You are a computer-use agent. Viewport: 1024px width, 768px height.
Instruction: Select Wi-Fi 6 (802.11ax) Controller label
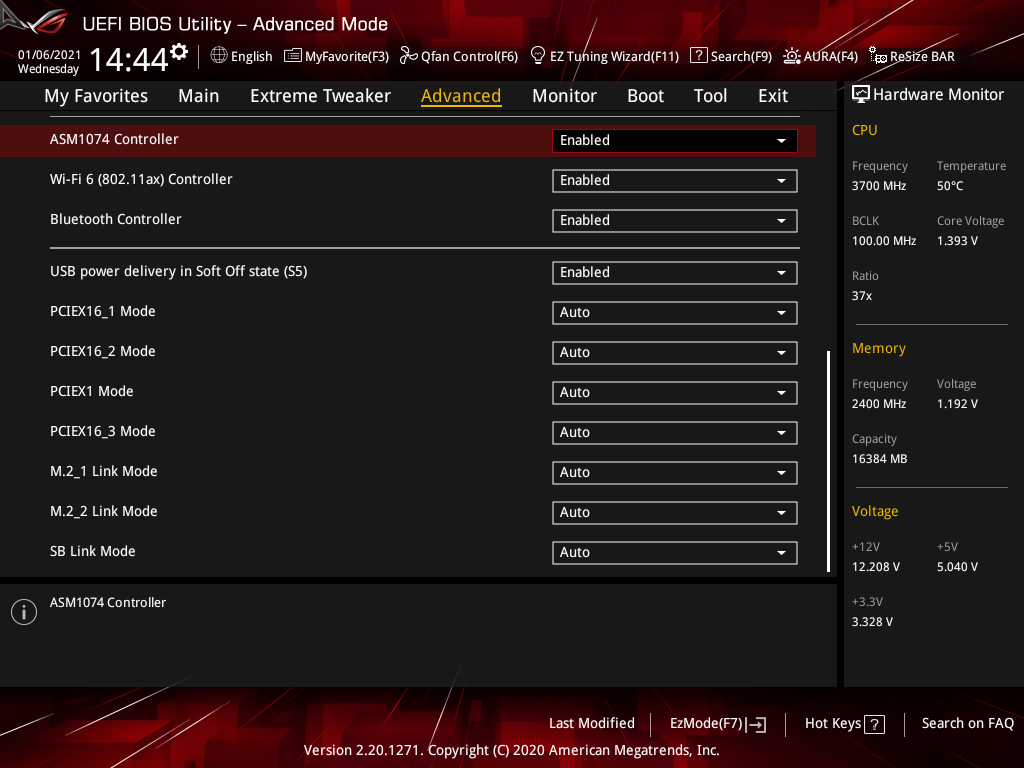point(141,180)
